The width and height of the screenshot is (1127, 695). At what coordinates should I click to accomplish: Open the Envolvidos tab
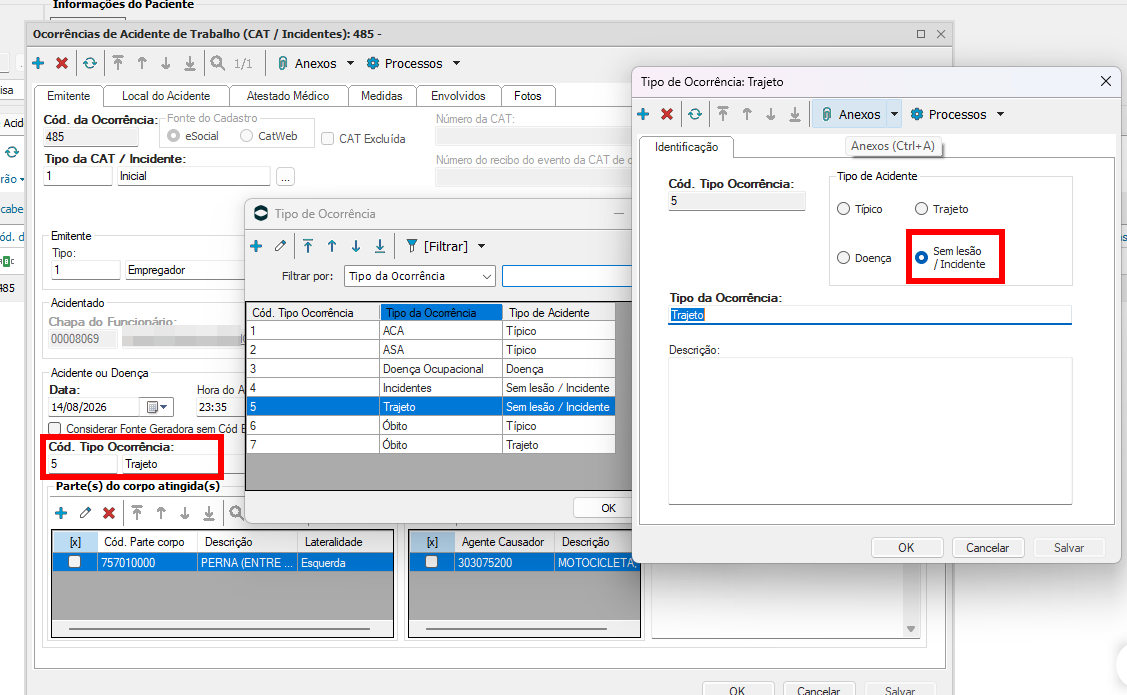pos(459,96)
